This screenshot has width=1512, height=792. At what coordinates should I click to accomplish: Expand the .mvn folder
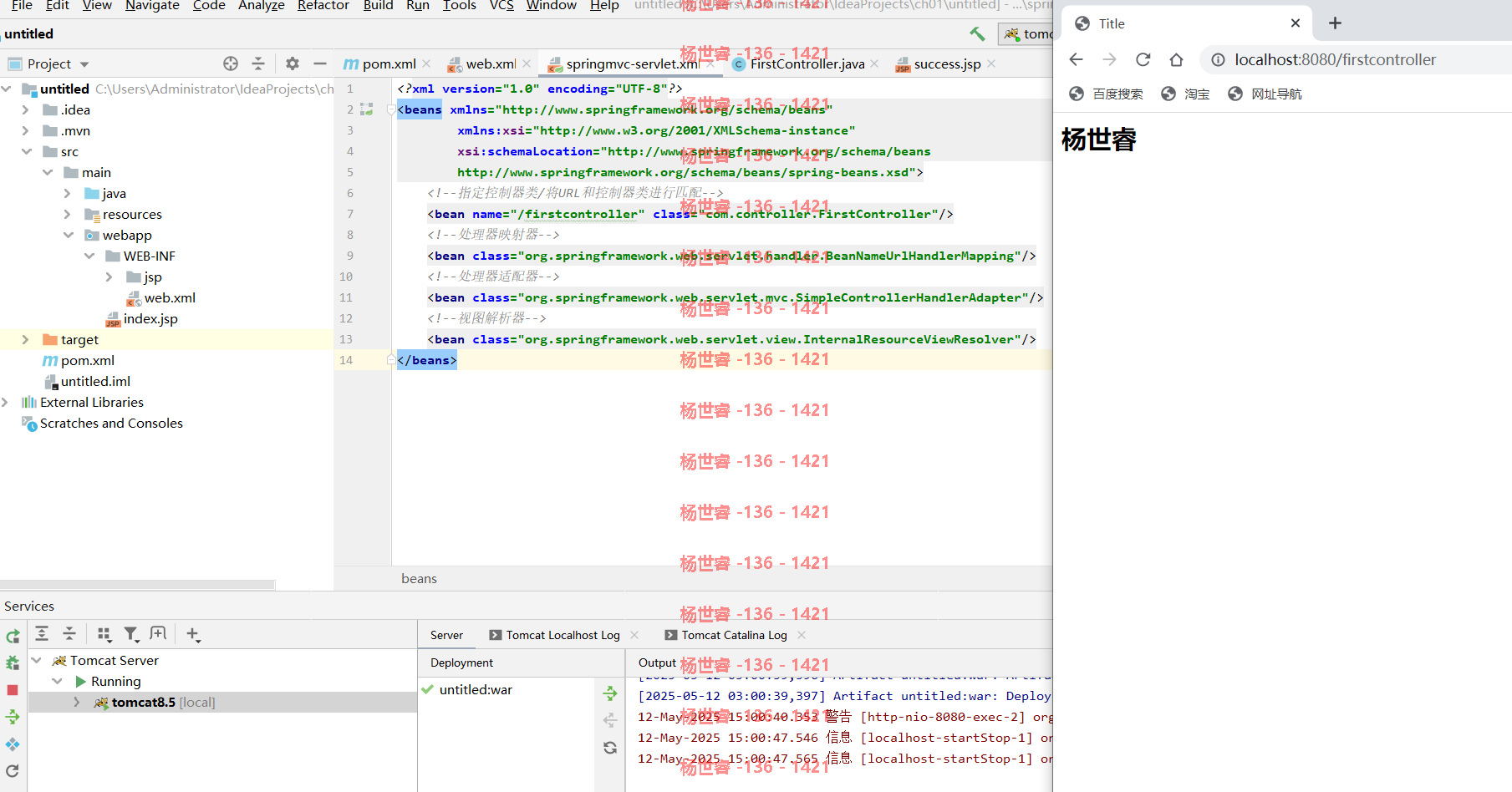tap(25, 130)
